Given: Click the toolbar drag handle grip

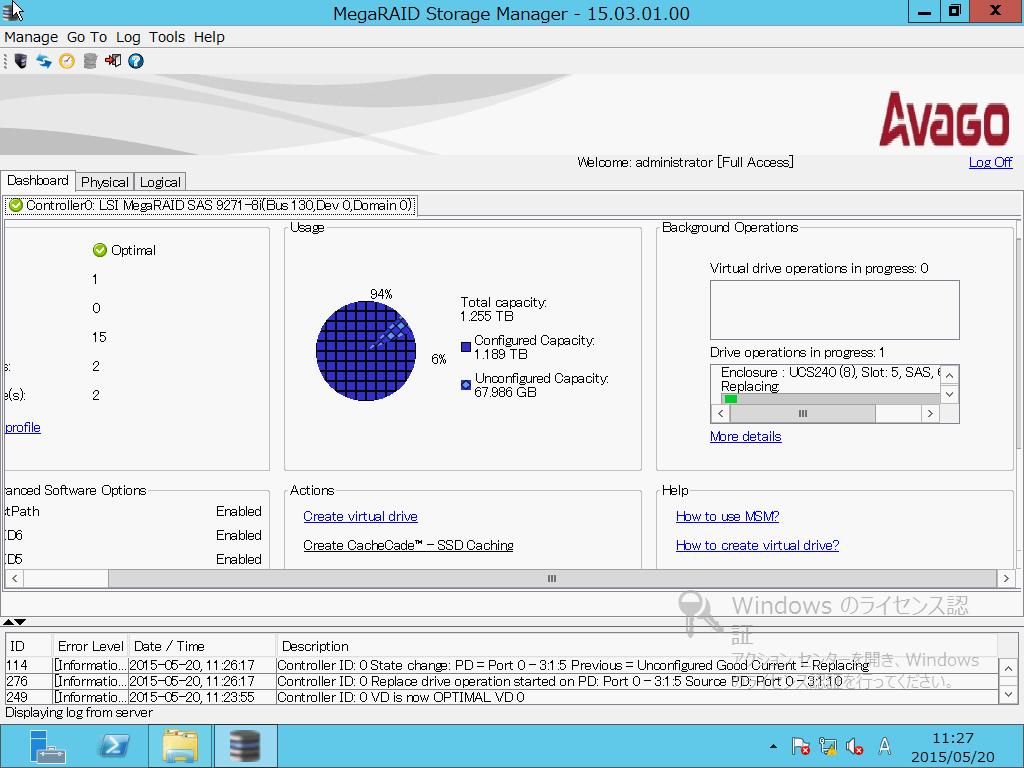Looking at the screenshot, I should point(5,61).
